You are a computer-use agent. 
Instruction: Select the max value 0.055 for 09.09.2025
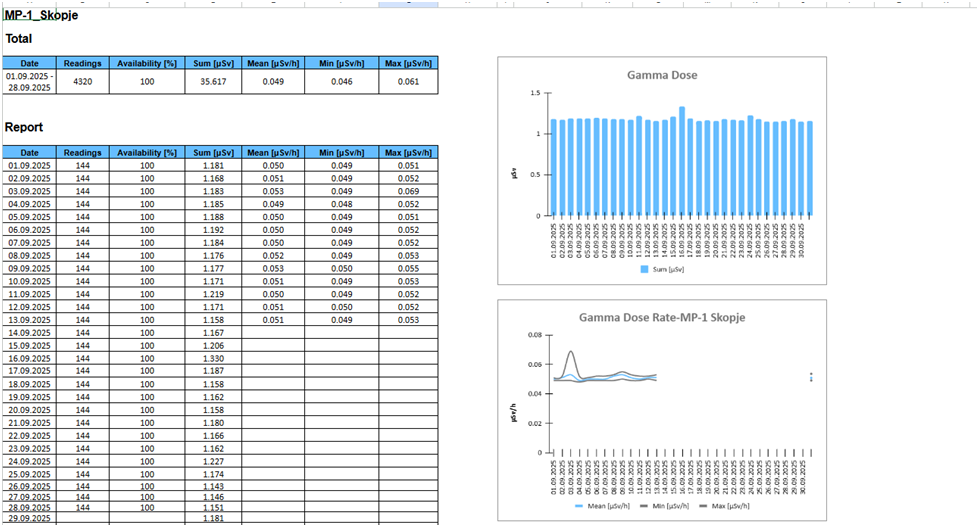coord(408,268)
